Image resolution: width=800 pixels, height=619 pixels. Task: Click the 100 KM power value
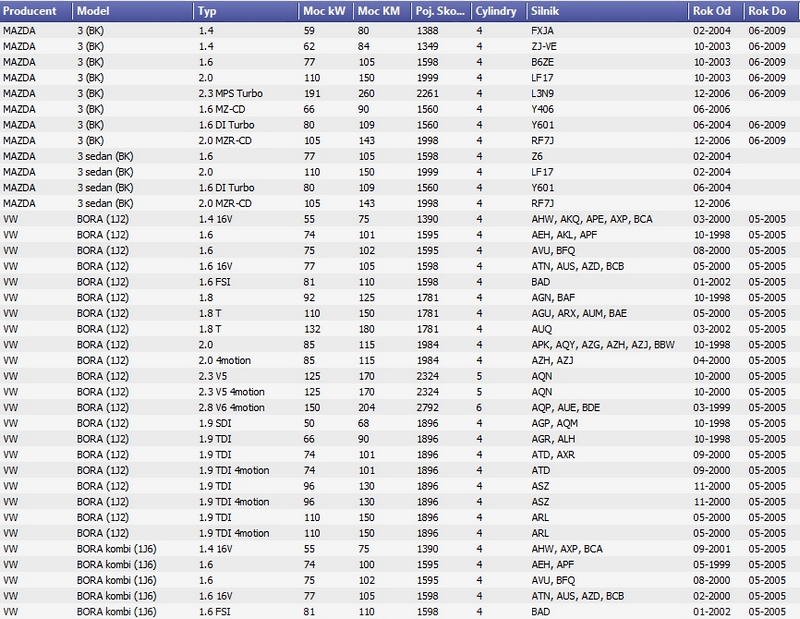point(366,564)
